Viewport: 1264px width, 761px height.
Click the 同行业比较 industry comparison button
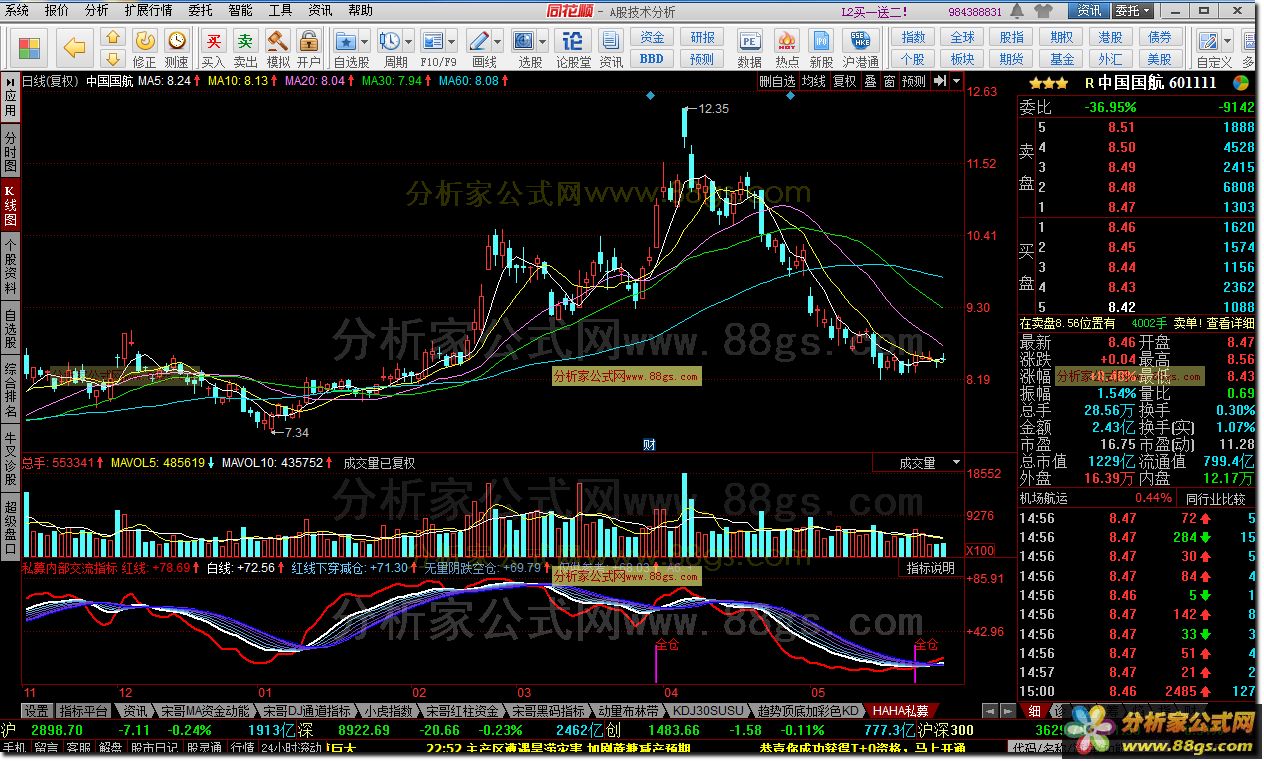(1216, 498)
